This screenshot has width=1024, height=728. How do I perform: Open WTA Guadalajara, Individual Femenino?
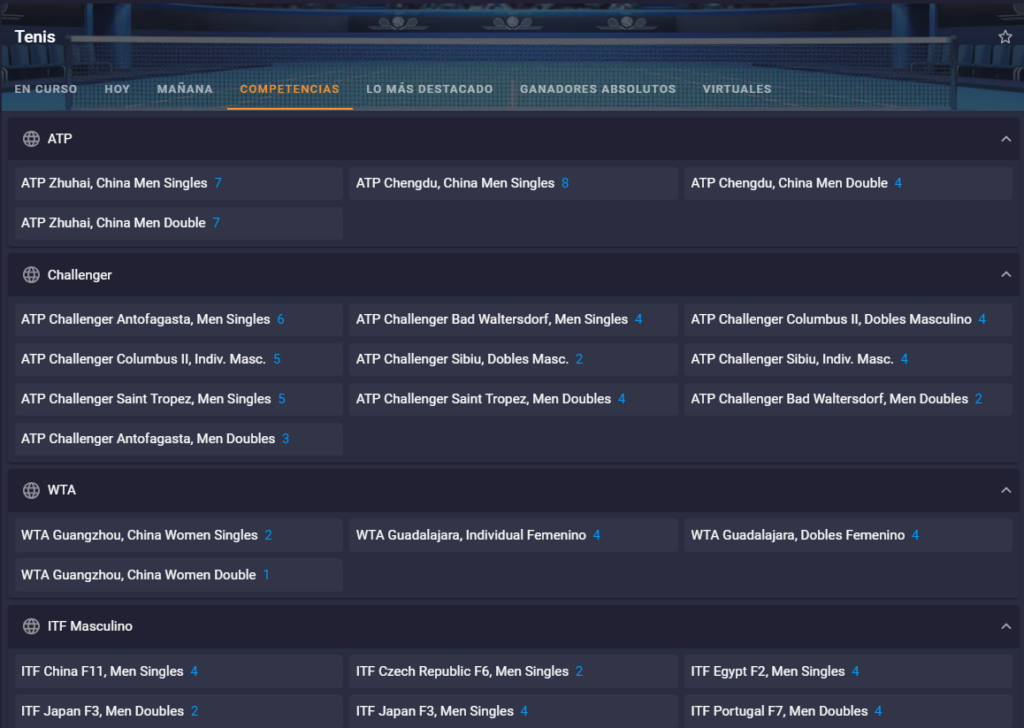coord(513,535)
